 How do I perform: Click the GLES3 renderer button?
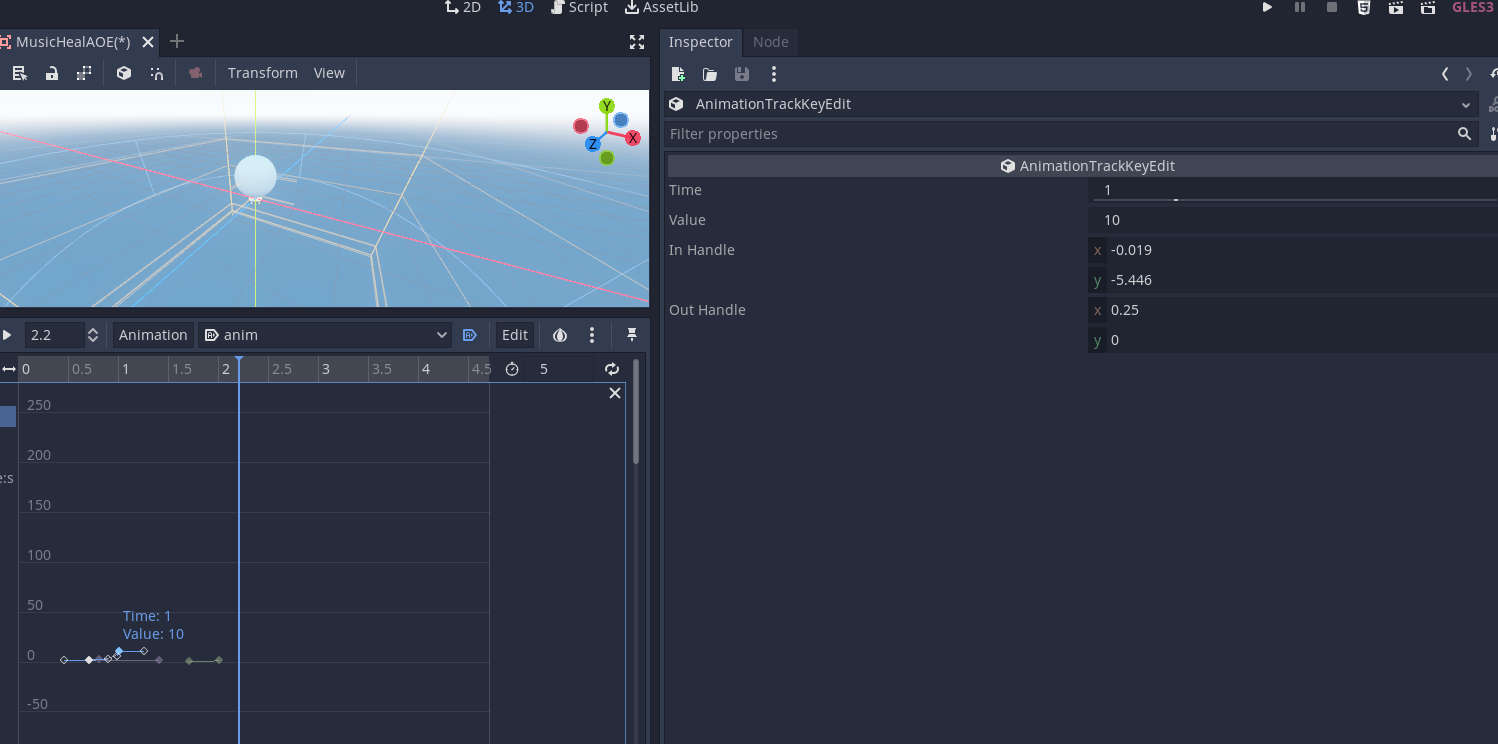tap(1472, 7)
